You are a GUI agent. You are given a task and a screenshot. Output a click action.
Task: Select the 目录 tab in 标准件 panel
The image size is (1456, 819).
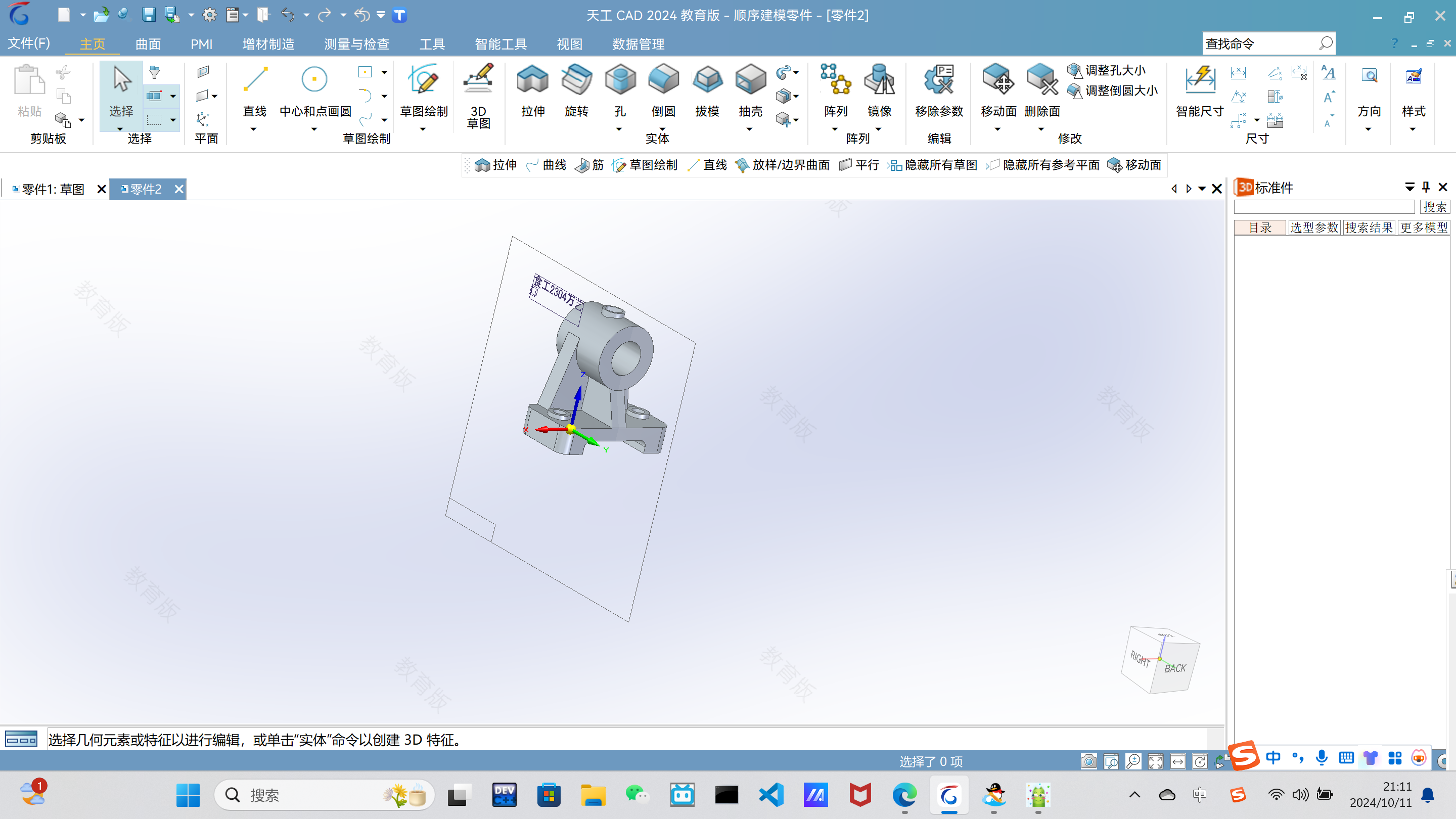click(1260, 227)
